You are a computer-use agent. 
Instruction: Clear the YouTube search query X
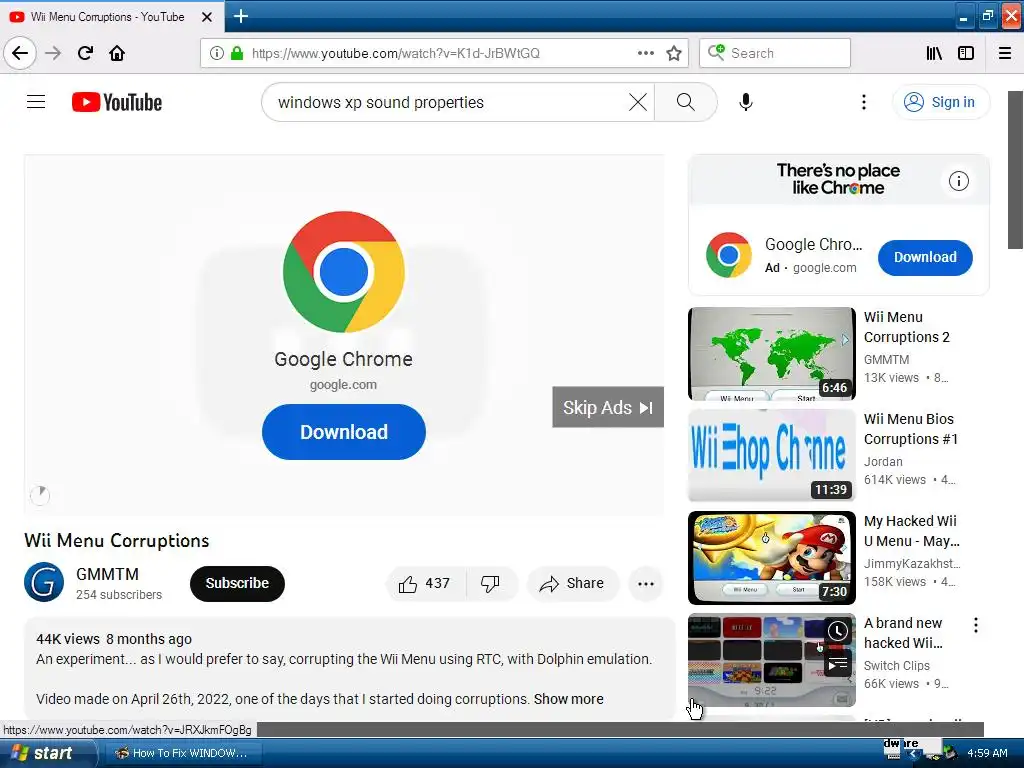[637, 102]
